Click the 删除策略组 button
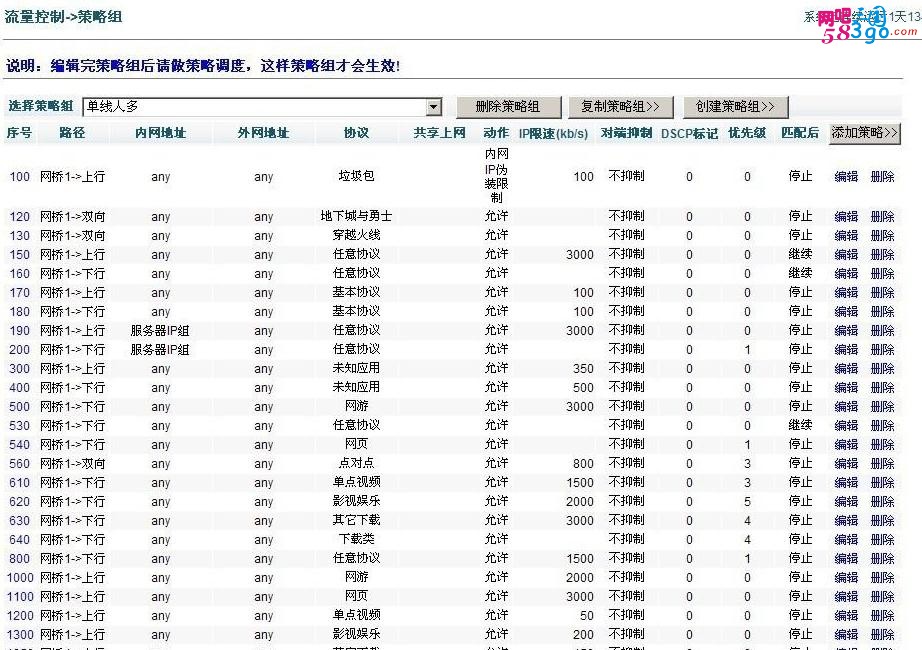This screenshot has height=650, width=922. [x=508, y=106]
